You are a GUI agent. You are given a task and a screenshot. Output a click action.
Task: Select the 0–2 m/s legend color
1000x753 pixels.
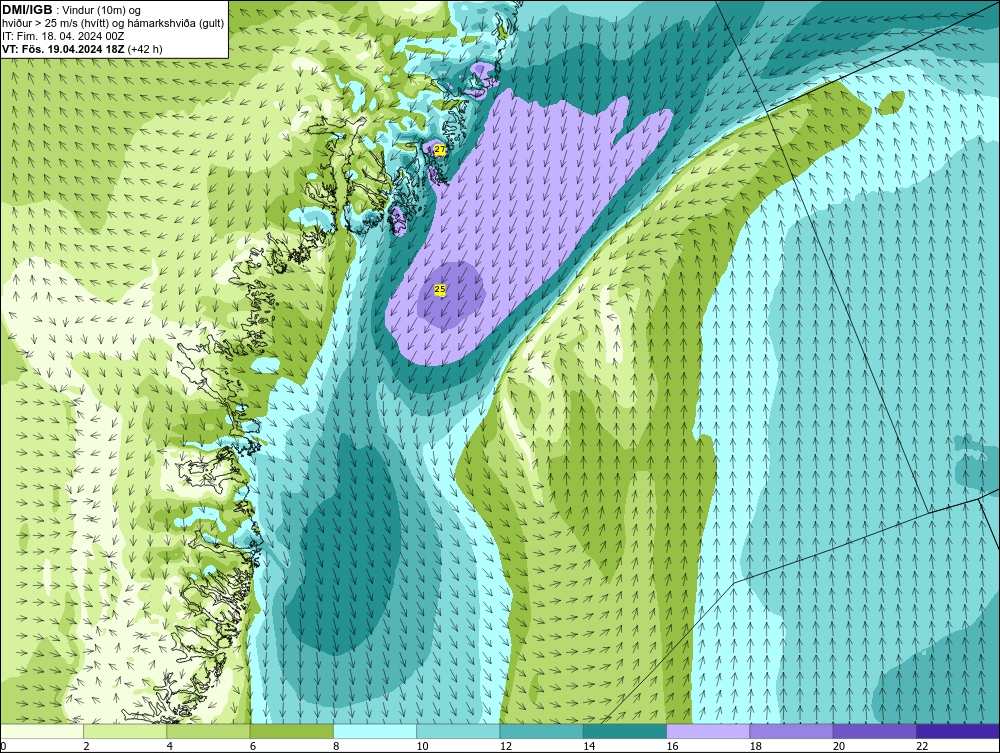[x=41, y=731]
